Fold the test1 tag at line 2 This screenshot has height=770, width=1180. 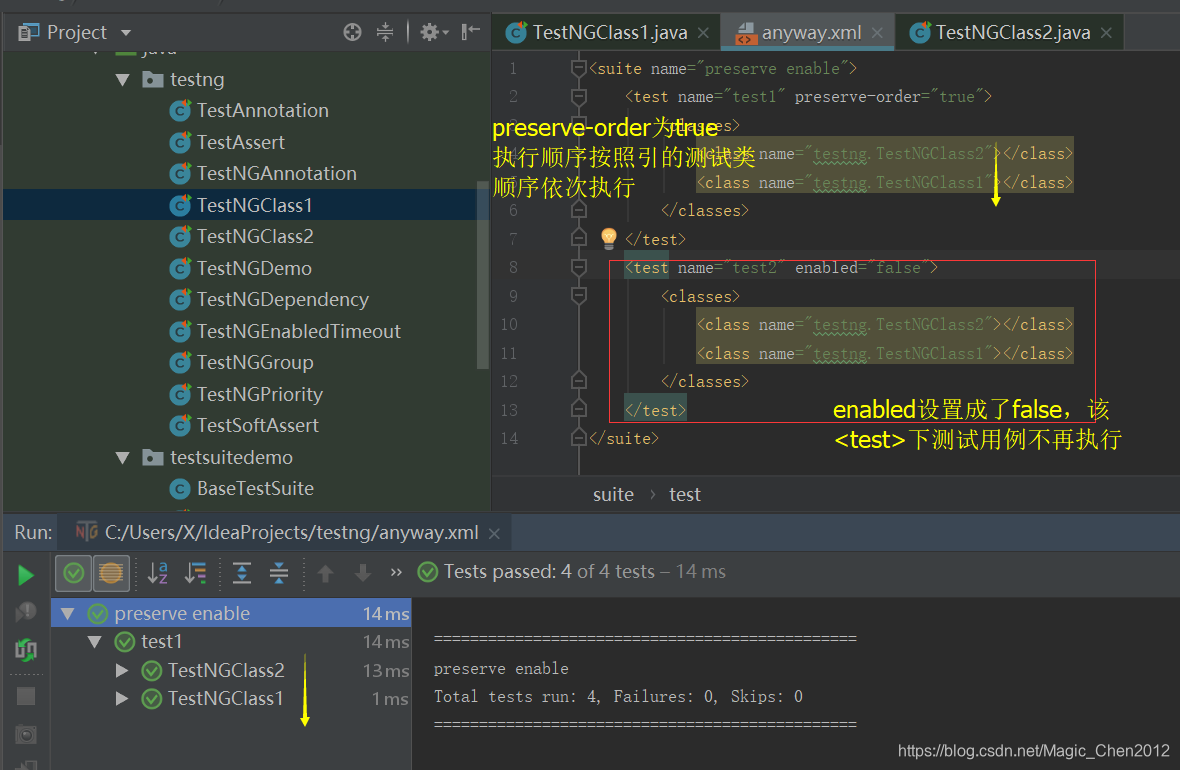pos(578,97)
